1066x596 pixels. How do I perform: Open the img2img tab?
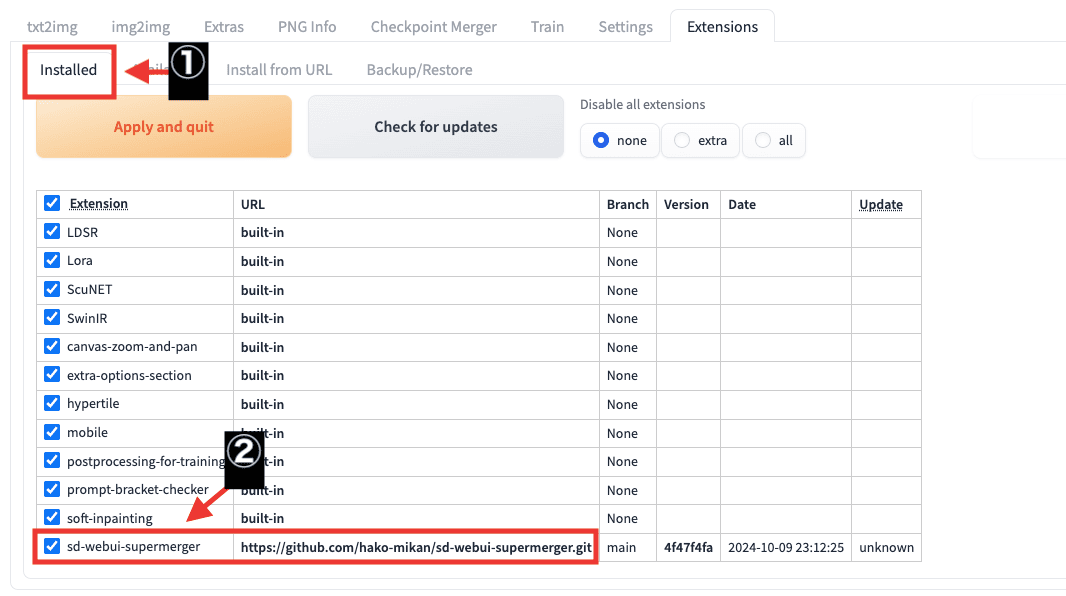click(140, 27)
